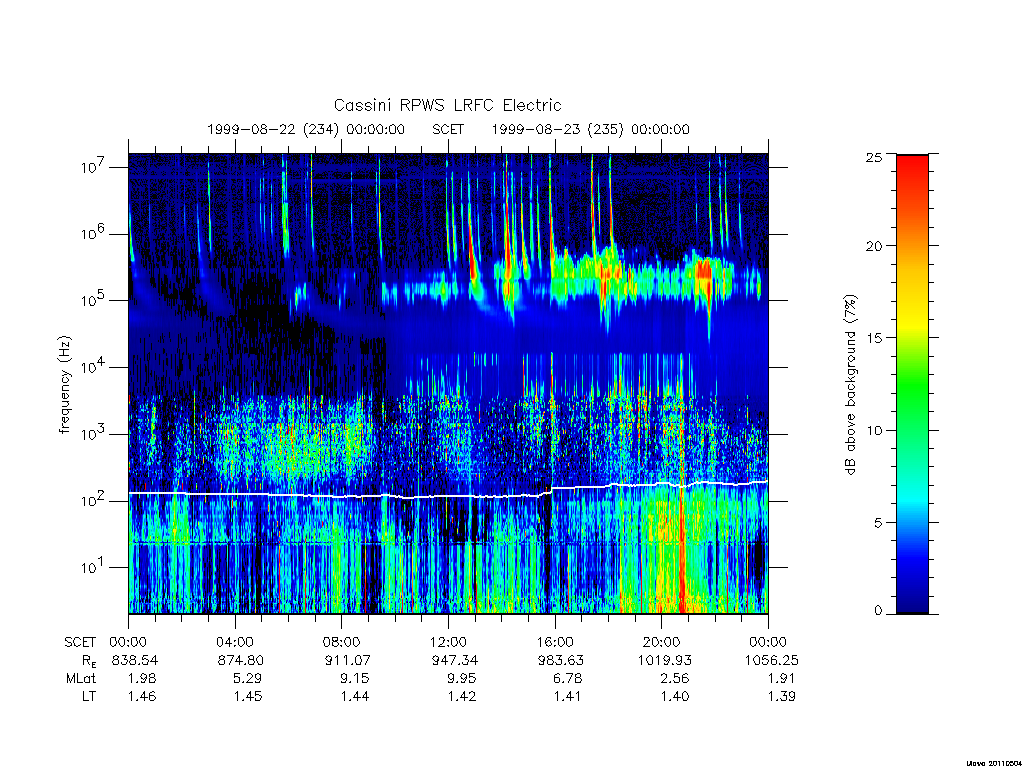Click the R_E value 911.07
The width and height of the screenshot is (1024, 768).
coord(347,660)
